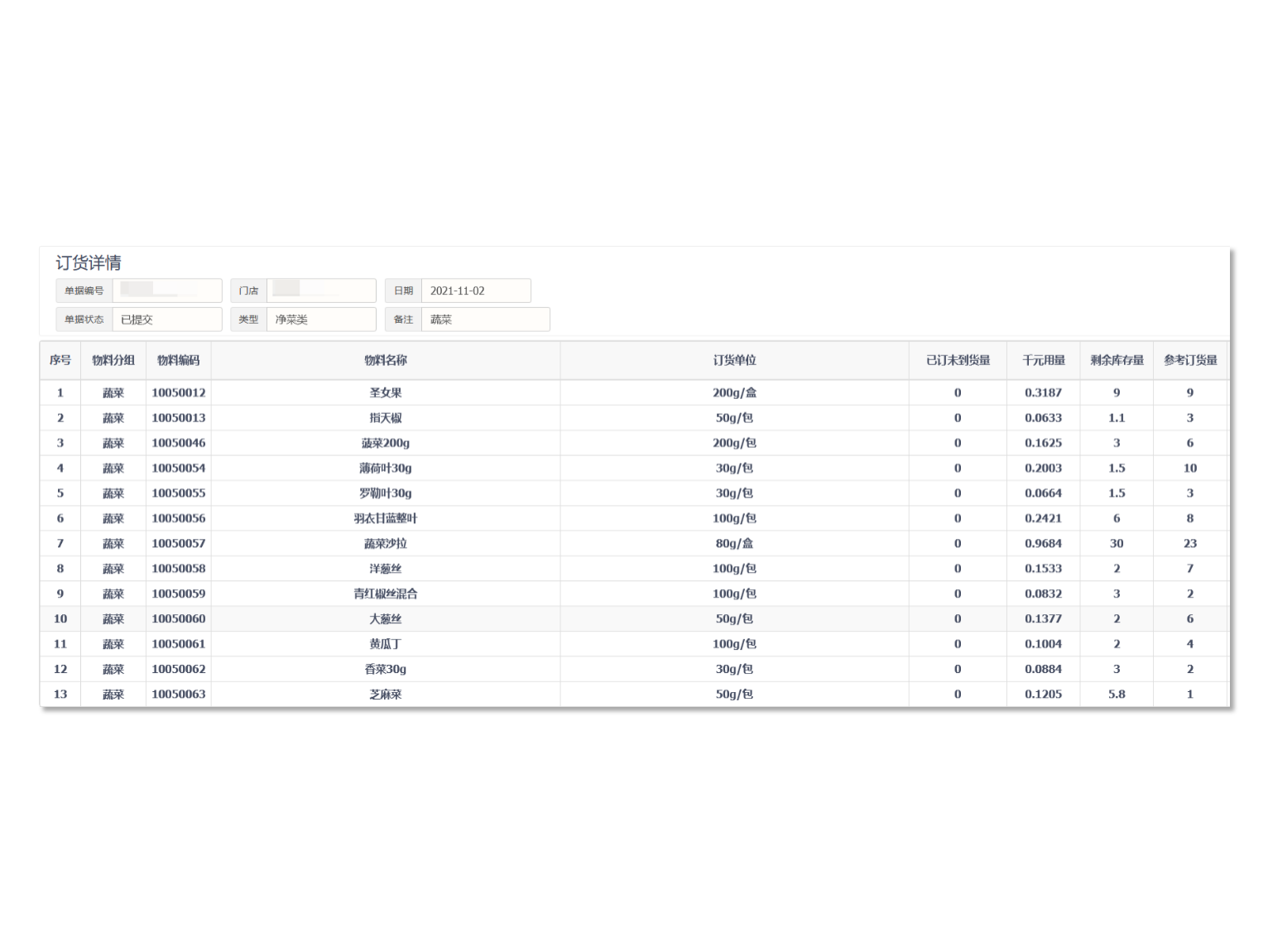Click the 物料名称 column header
Screen dimensions: 1268x952
(385, 360)
